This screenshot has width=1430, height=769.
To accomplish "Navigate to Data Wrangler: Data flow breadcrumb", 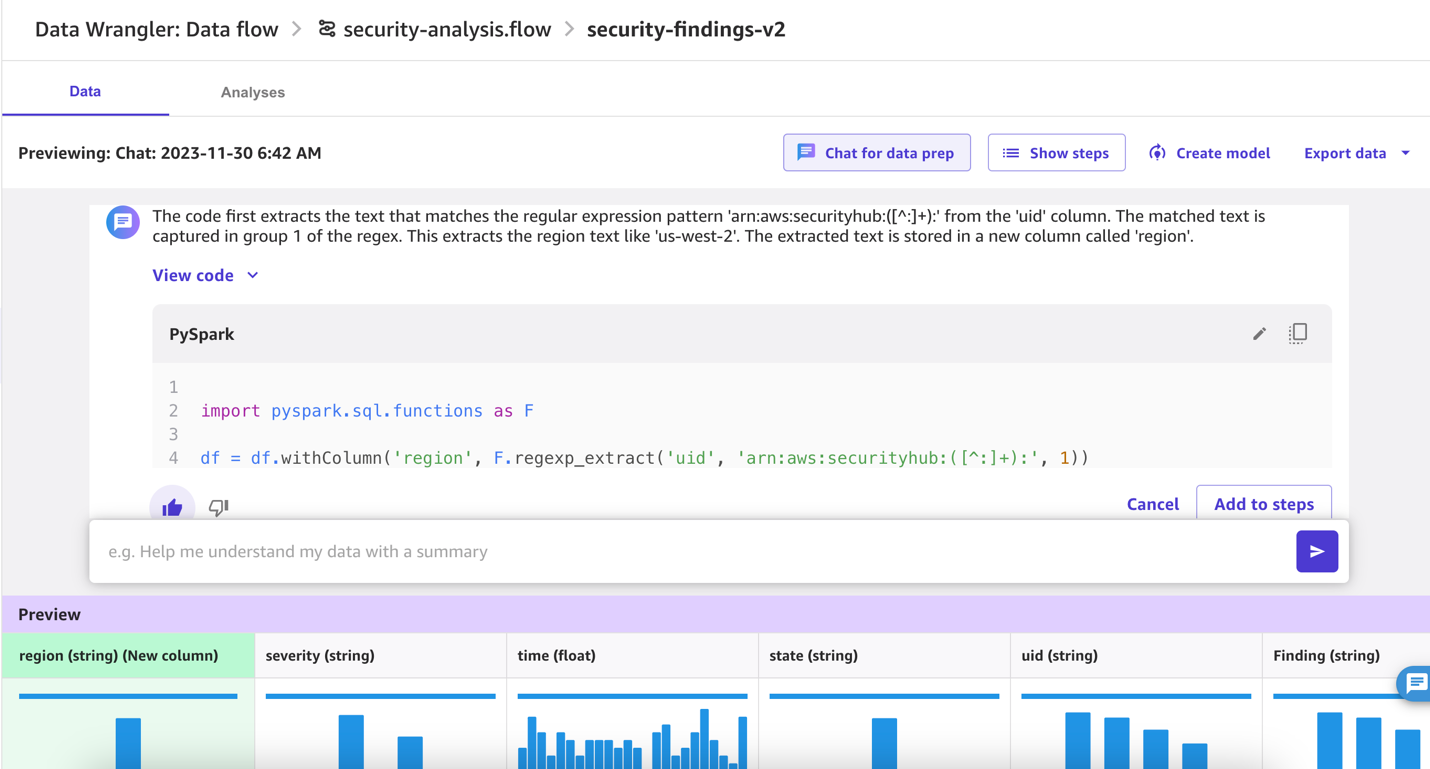I will point(156,29).
